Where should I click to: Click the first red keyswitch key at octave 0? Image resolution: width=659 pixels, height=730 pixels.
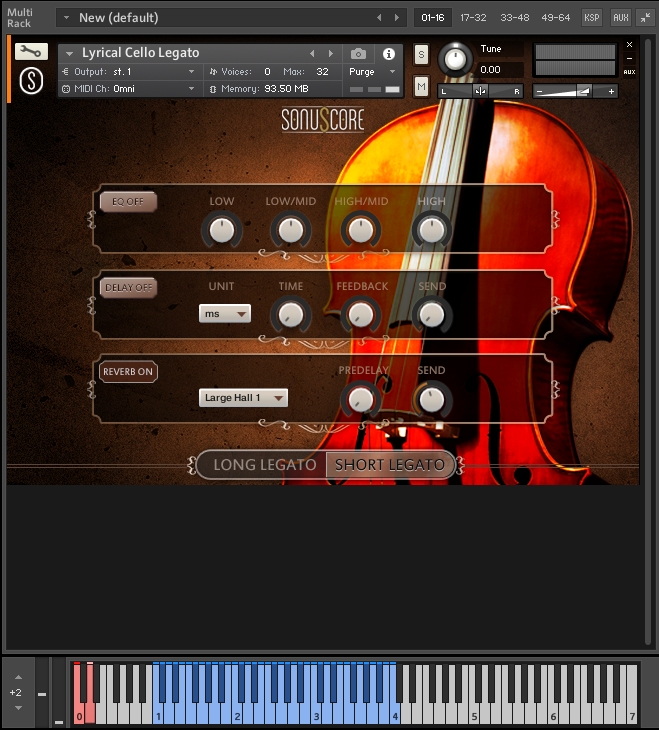tap(78, 694)
